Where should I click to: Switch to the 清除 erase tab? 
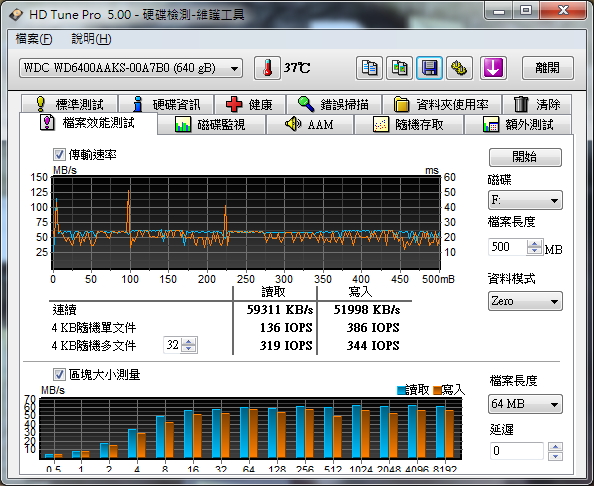537,104
